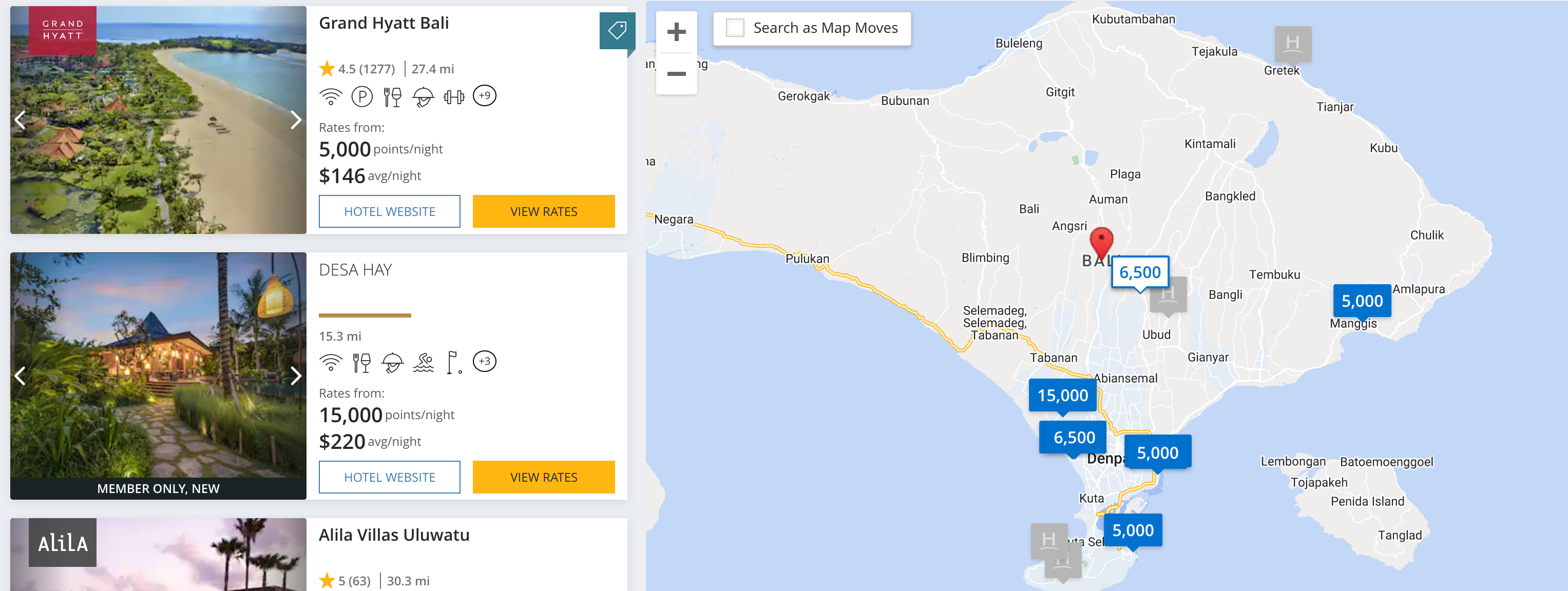Click the room service icon under Grand Hyatt Bali

(x=423, y=95)
